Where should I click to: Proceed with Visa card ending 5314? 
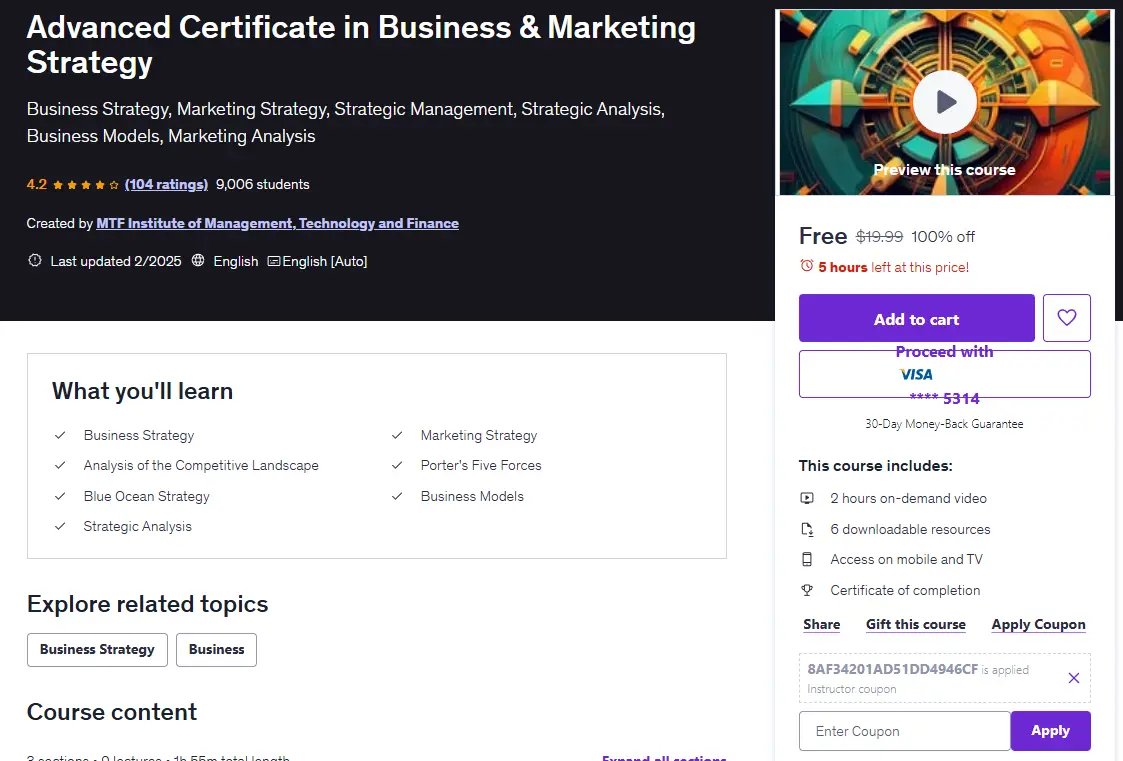[x=945, y=374]
